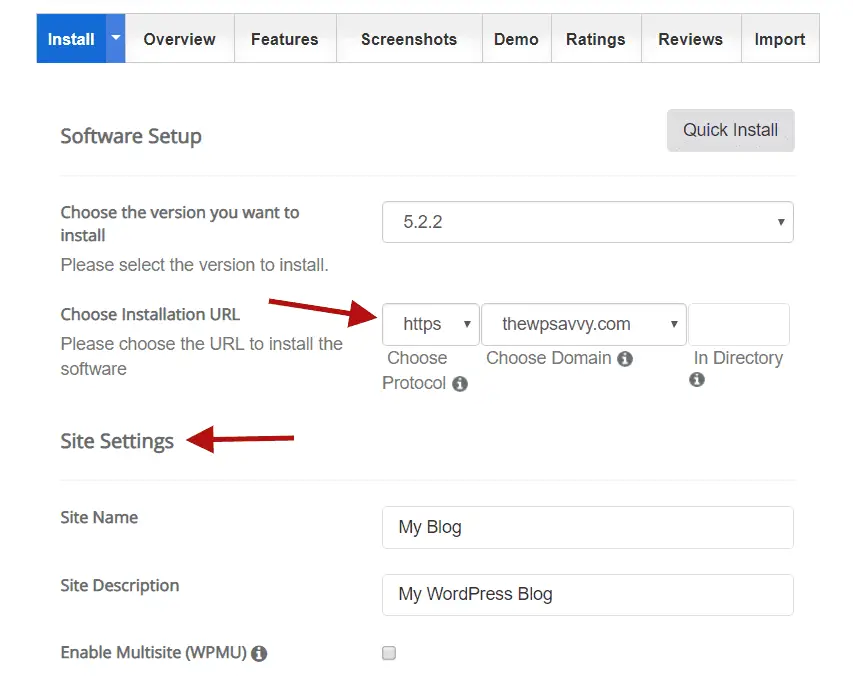
Task: Open the https protocol dropdown
Action: pyautogui.click(x=430, y=324)
